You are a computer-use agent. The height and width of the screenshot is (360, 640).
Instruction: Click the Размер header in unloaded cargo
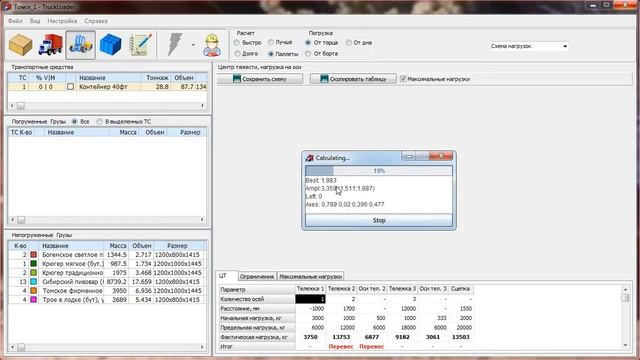tap(177, 246)
